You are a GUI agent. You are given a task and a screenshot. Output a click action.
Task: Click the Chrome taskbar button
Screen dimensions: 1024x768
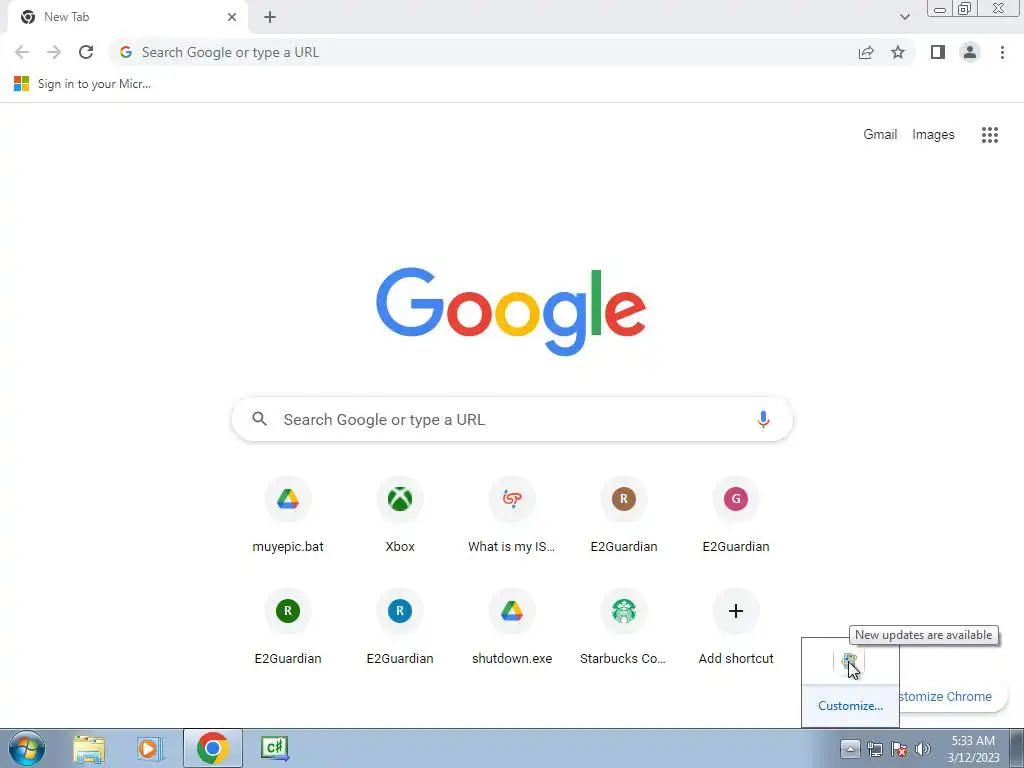(x=212, y=748)
